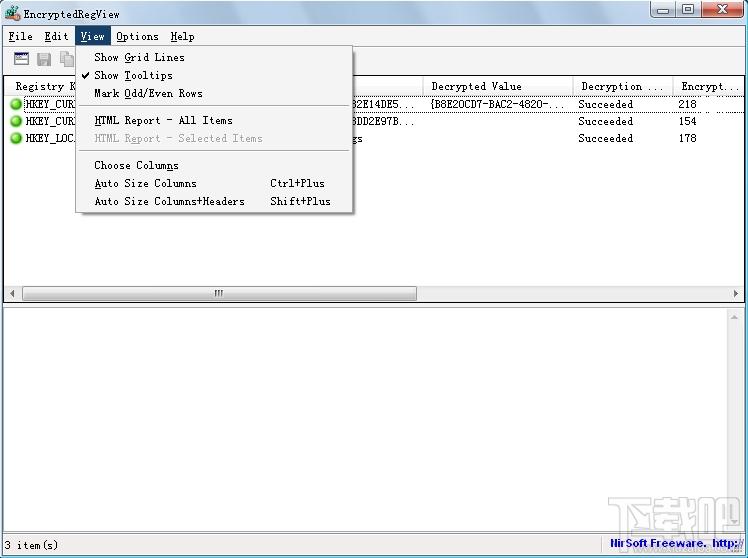
Task: Sort by Decryption column header
Action: pyautogui.click(x=623, y=86)
